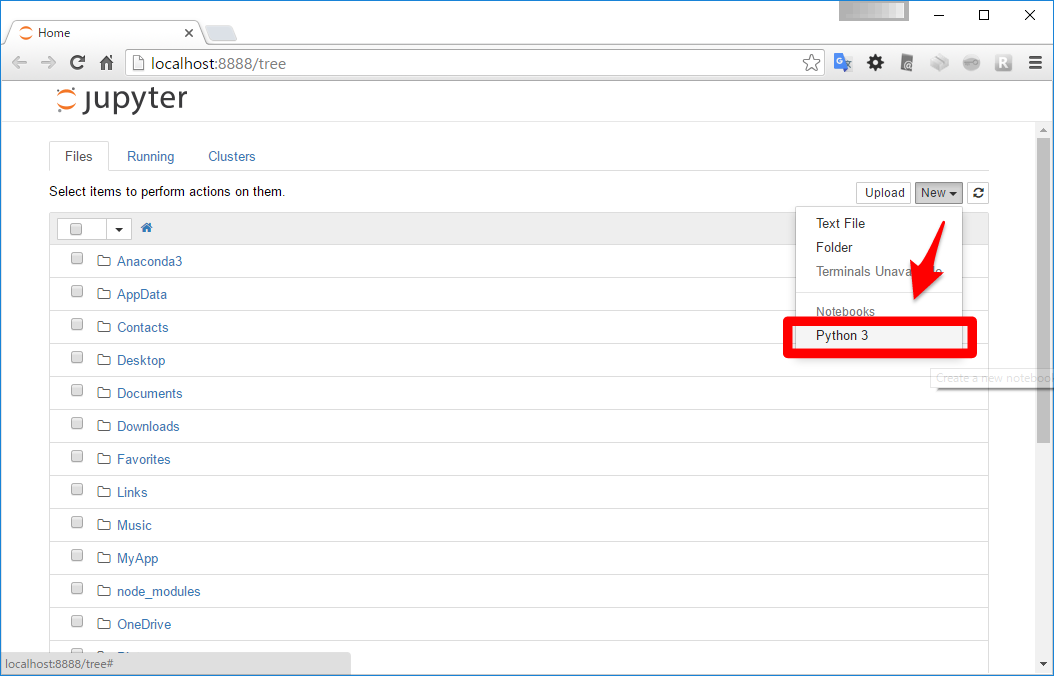Open the Links folder link

(132, 492)
